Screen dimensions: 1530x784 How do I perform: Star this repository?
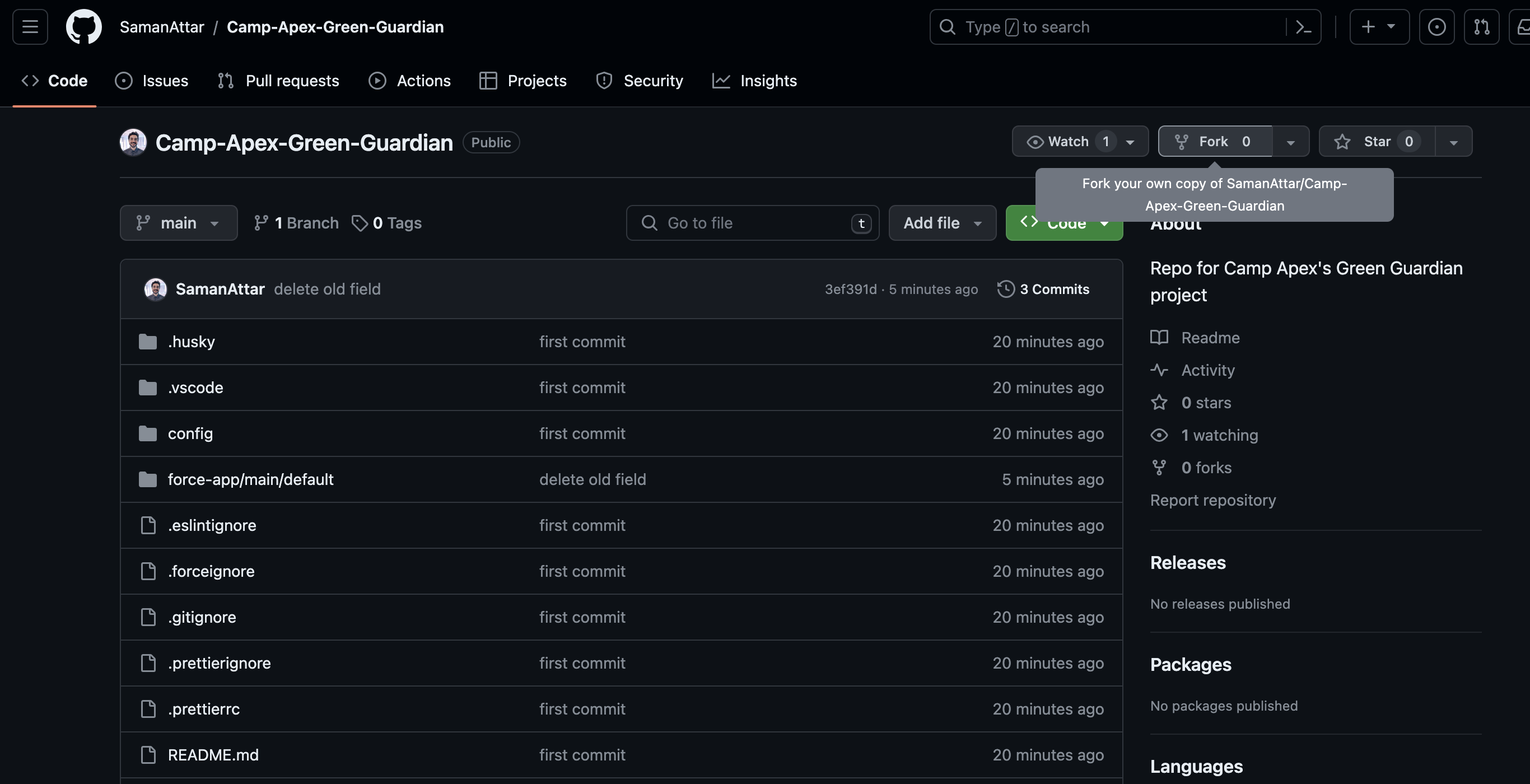coord(1377,141)
